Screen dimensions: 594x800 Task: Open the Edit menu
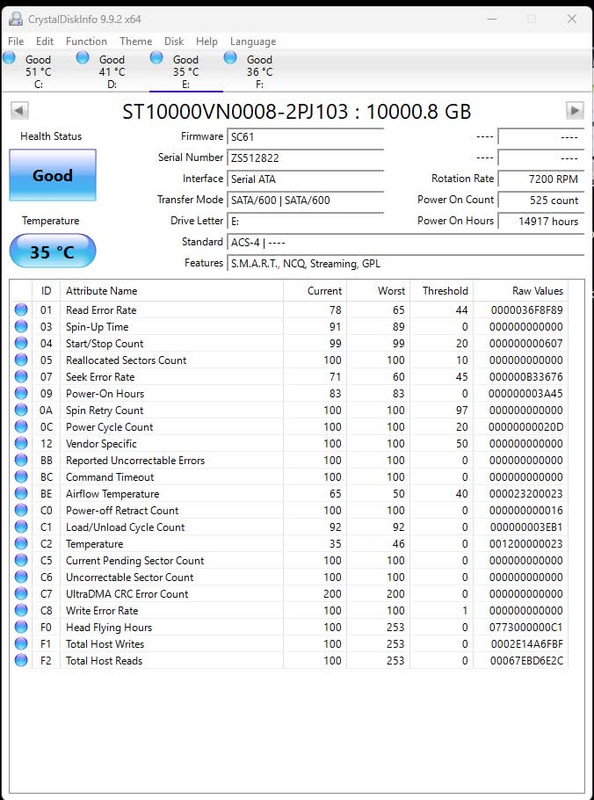click(x=44, y=41)
